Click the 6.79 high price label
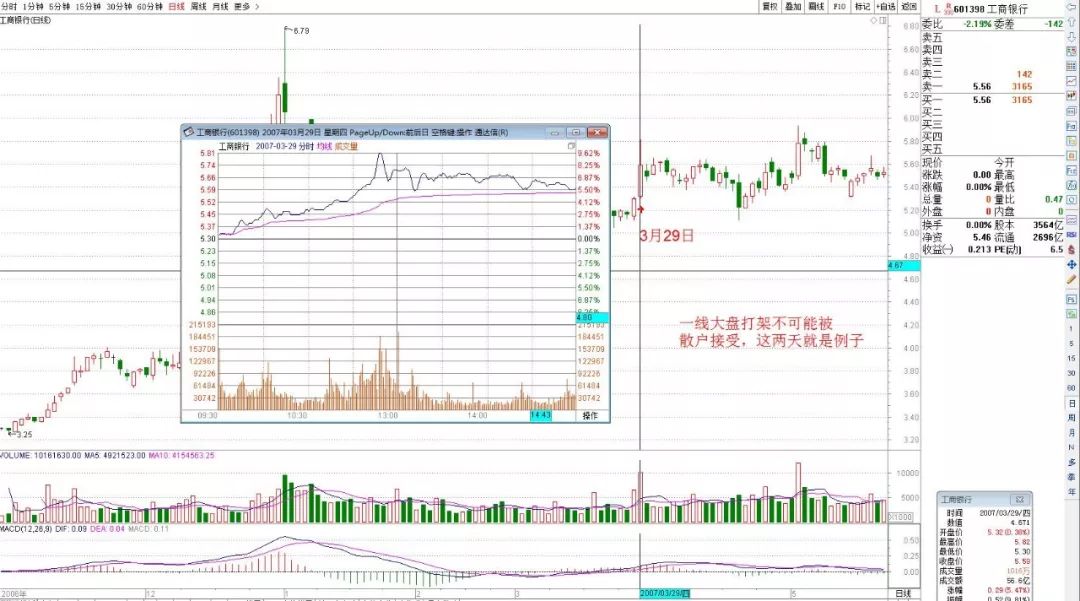This screenshot has width=1080, height=601. click(301, 31)
